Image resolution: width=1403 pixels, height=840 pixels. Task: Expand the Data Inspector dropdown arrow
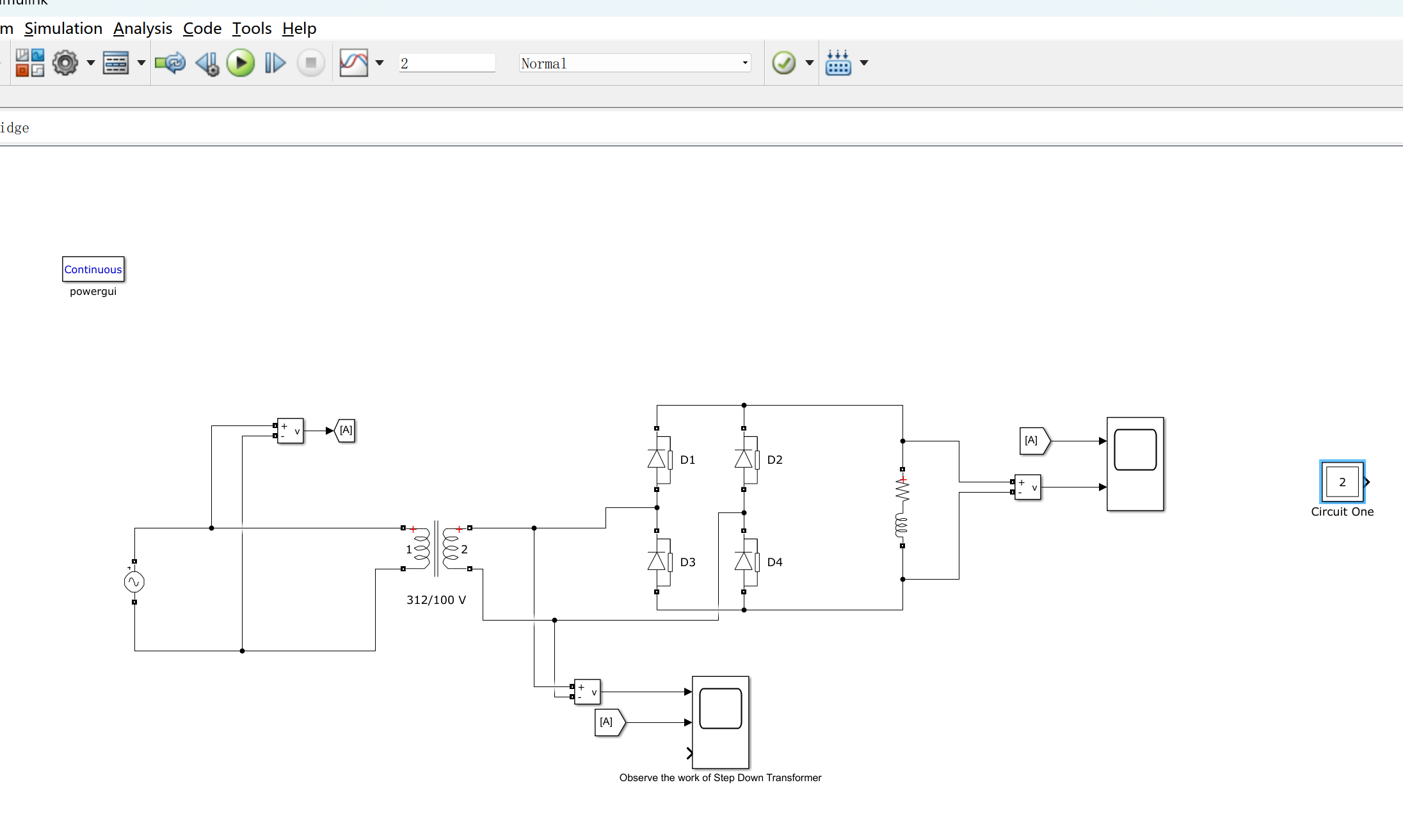380,63
